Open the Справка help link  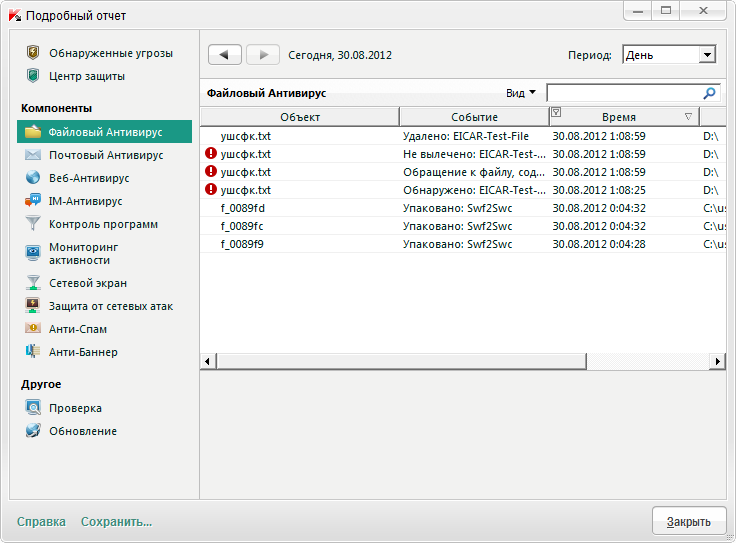(x=41, y=521)
